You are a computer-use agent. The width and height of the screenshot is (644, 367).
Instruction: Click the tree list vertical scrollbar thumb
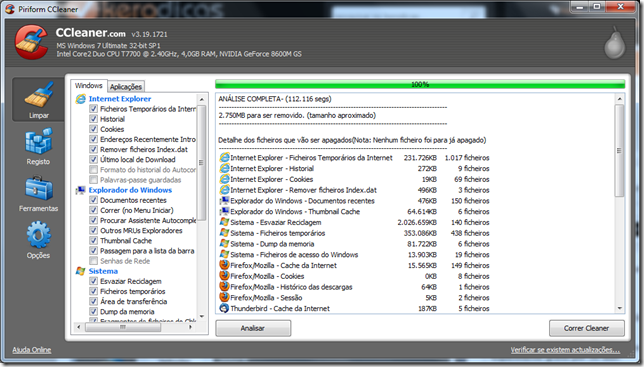(x=202, y=163)
